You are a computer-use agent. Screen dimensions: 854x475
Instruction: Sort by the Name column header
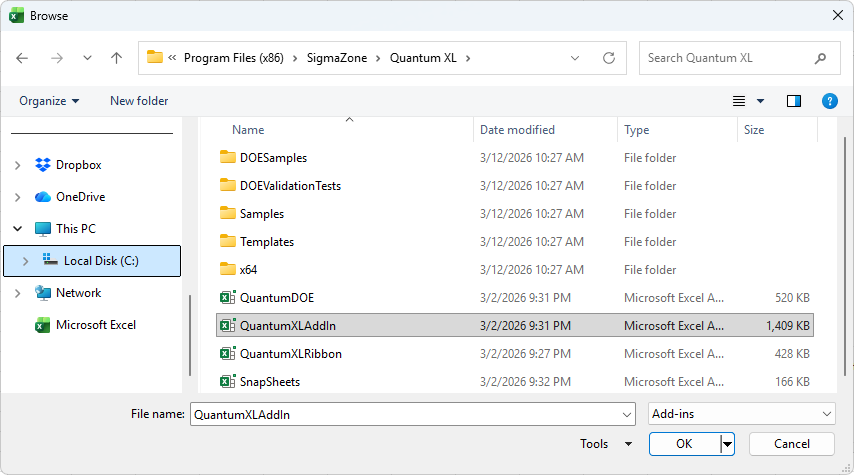tap(248, 130)
